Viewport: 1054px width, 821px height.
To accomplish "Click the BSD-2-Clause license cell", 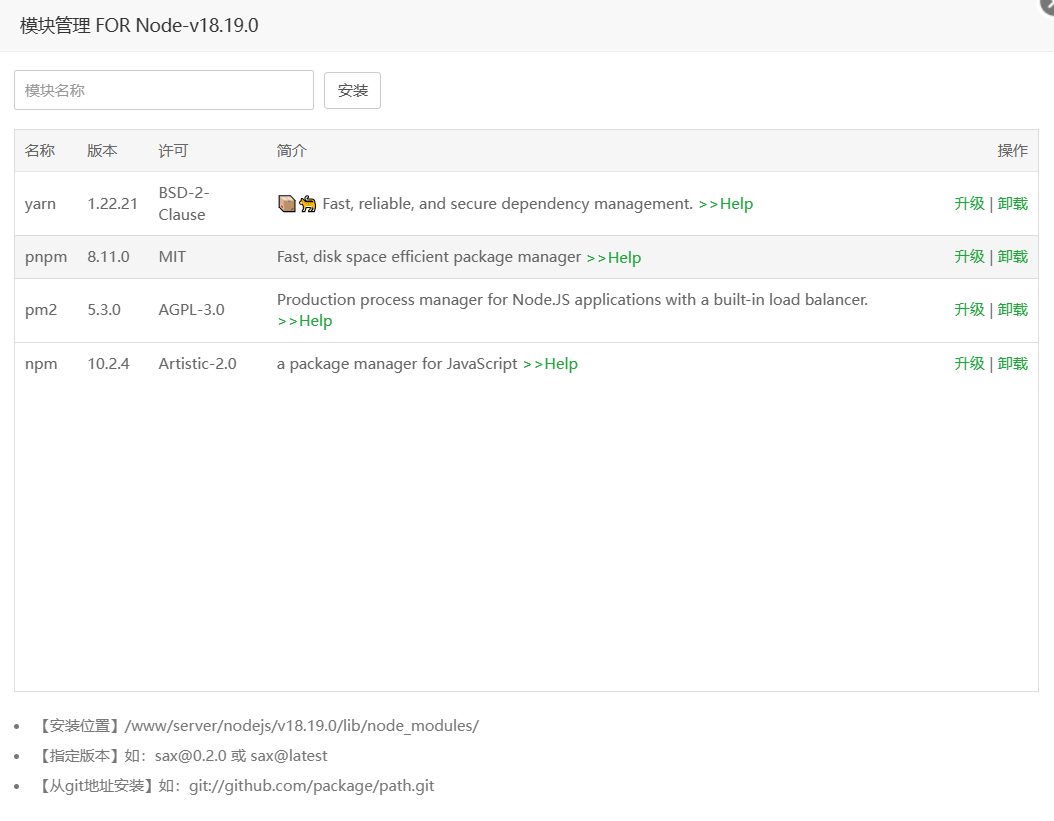I will click(x=184, y=204).
